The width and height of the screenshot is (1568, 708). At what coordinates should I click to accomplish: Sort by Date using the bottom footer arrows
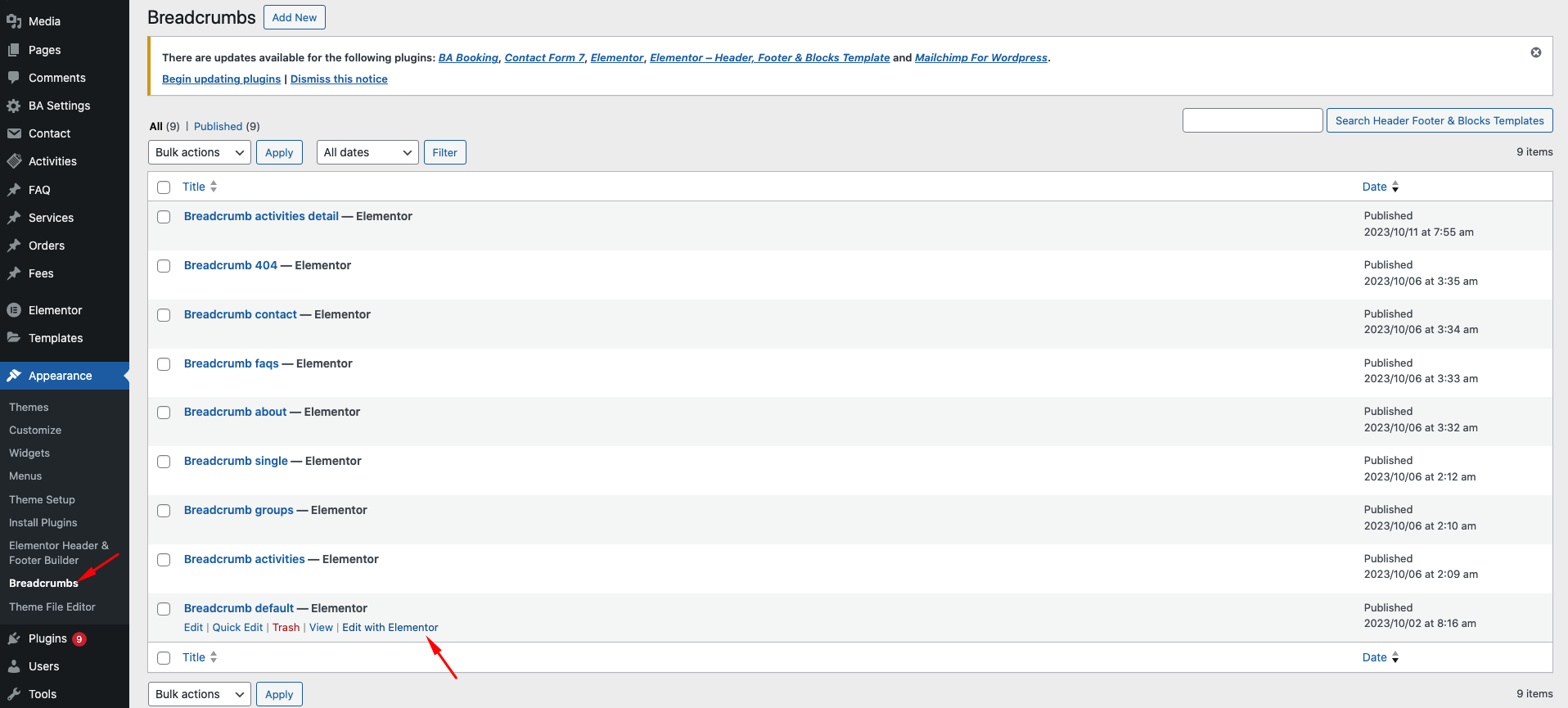click(x=1395, y=657)
